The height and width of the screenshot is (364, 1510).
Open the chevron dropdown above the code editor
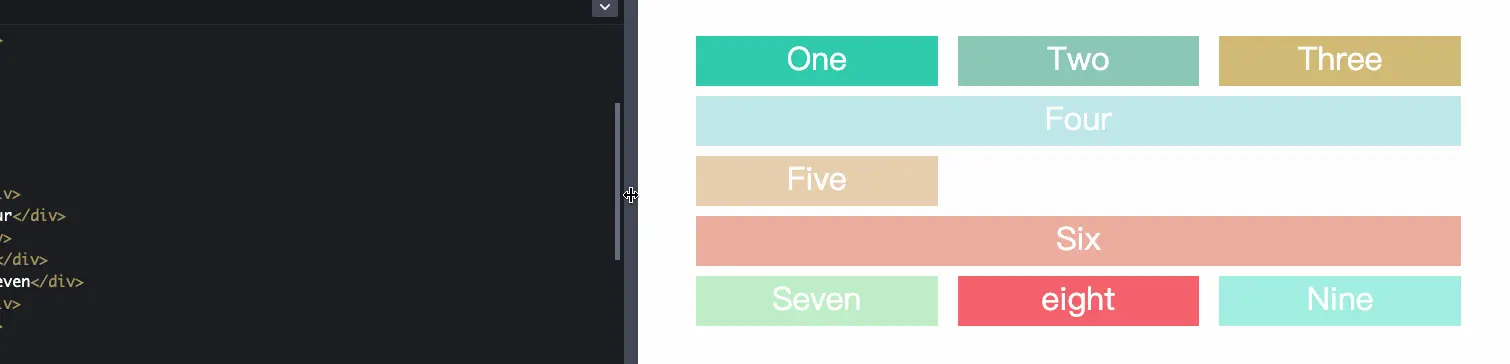(x=604, y=8)
